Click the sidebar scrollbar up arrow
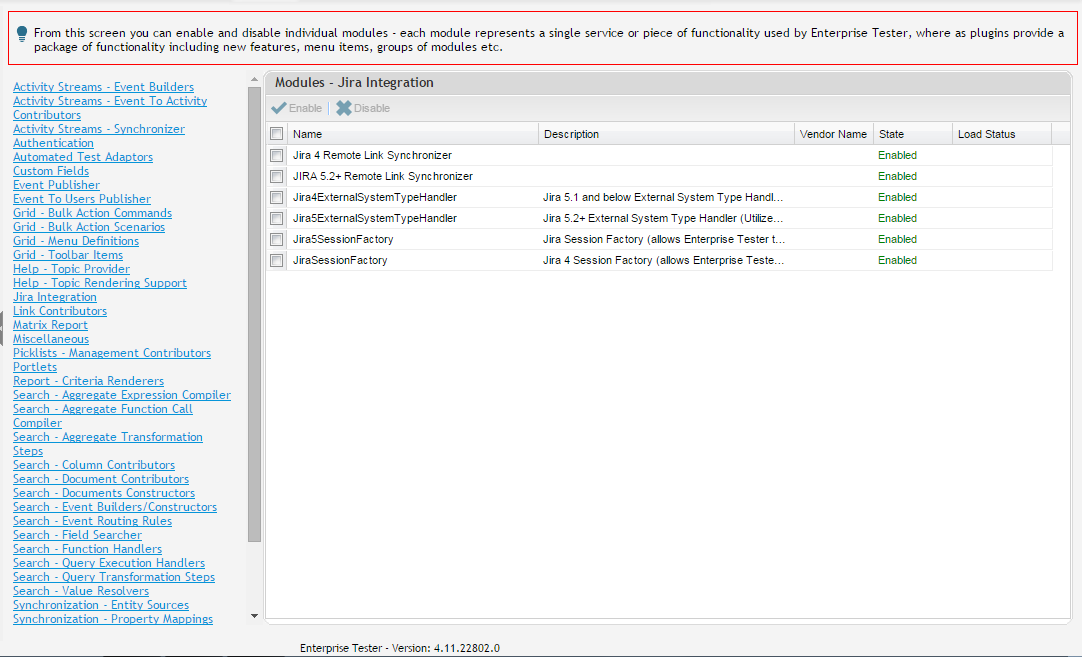This screenshot has height=657, width=1082. [254, 80]
